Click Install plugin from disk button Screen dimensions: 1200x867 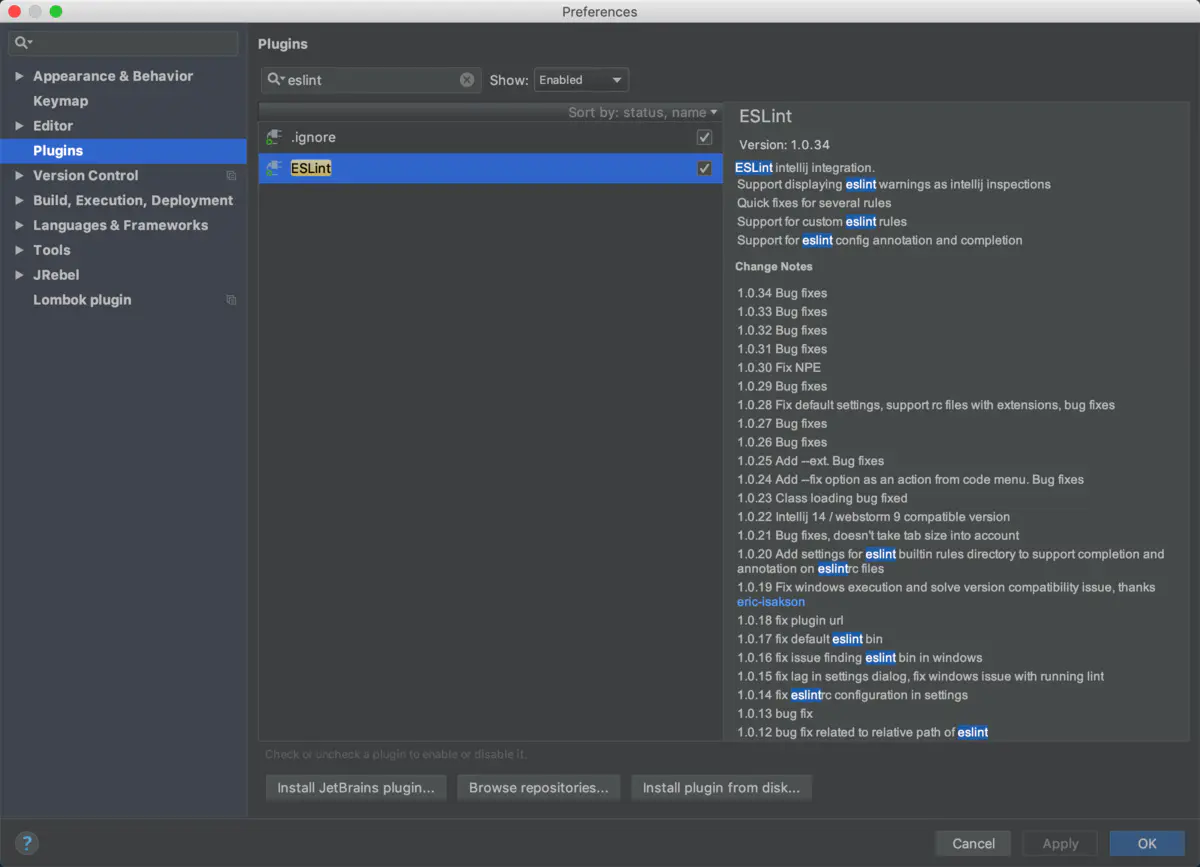click(x=721, y=788)
